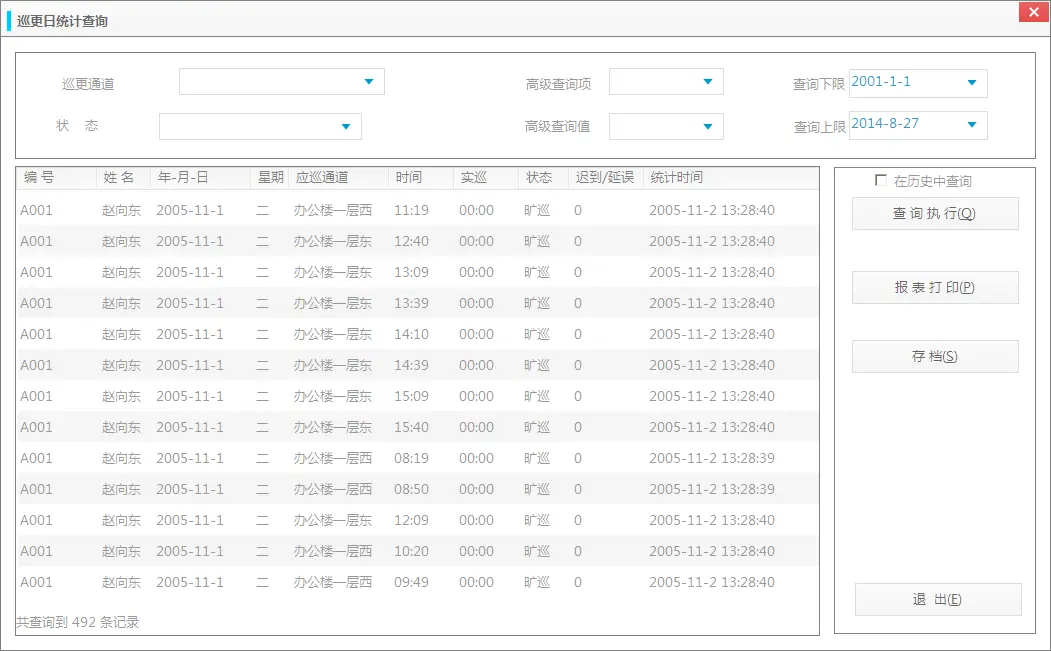Open the 查询上限 date picker arrow
Viewport: 1051px width, 651px height.
coord(970,125)
